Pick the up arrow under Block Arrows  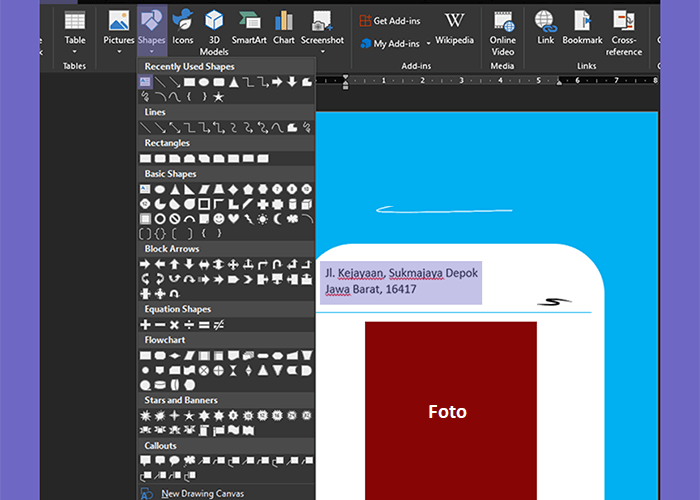pyautogui.click(x=175, y=264)
